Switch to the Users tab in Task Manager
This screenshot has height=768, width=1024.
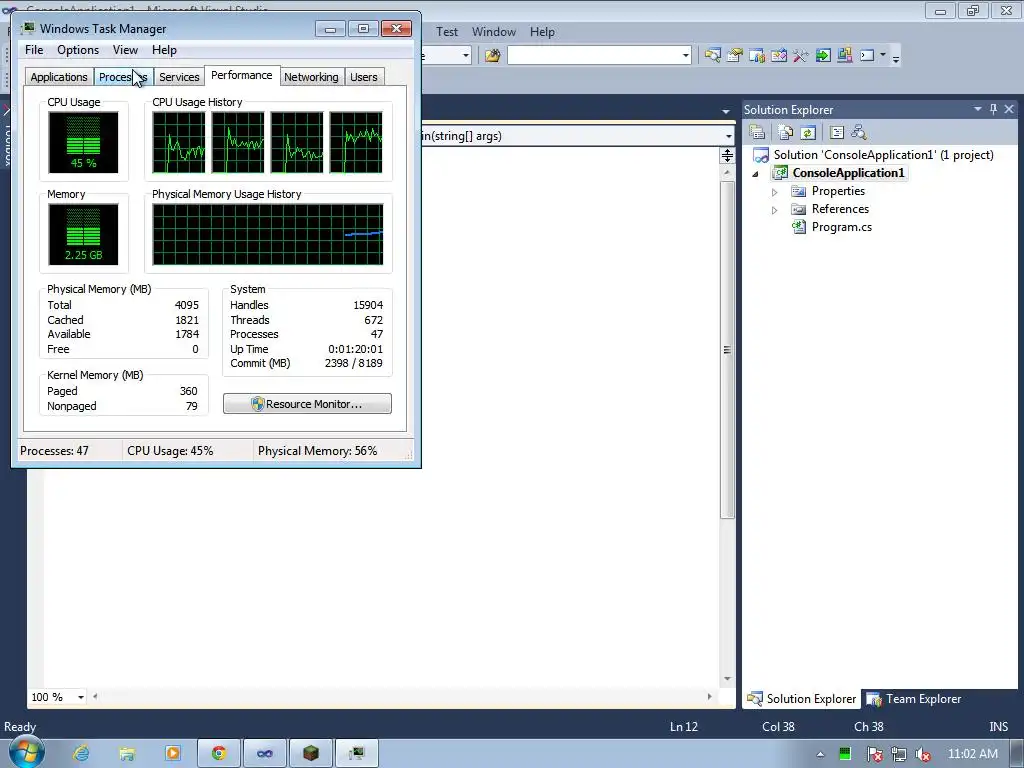tap(363, 77)
